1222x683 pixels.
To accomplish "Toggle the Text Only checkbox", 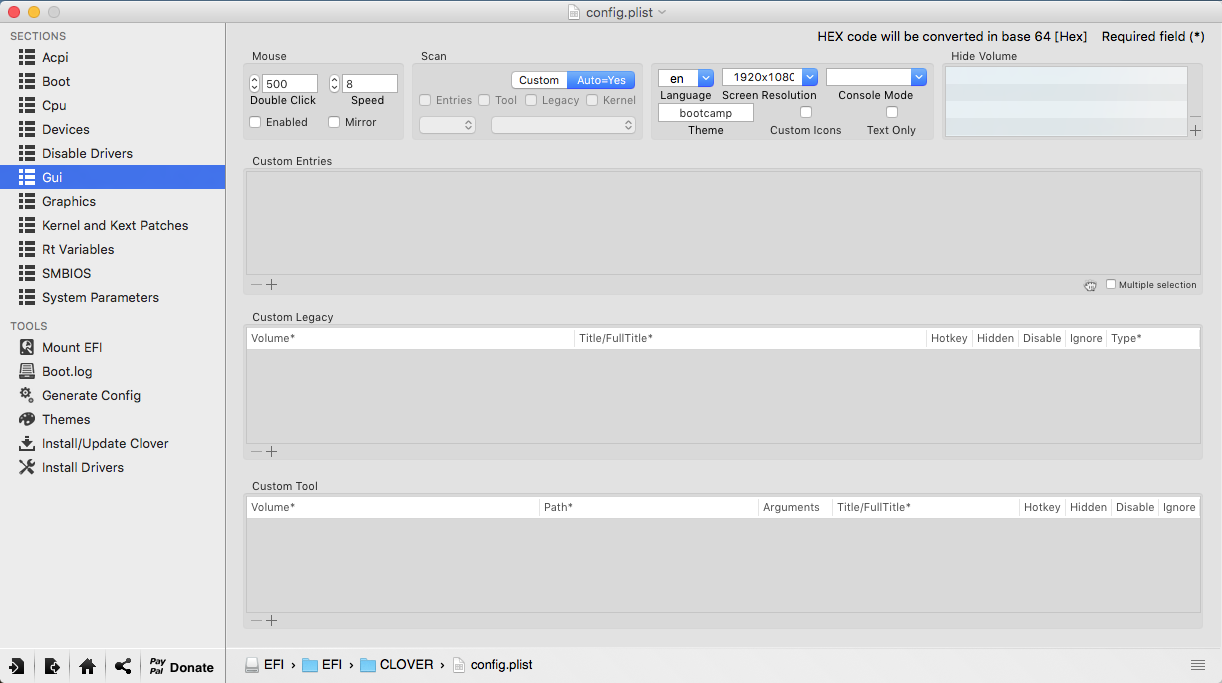I will [x=892, y=112].
